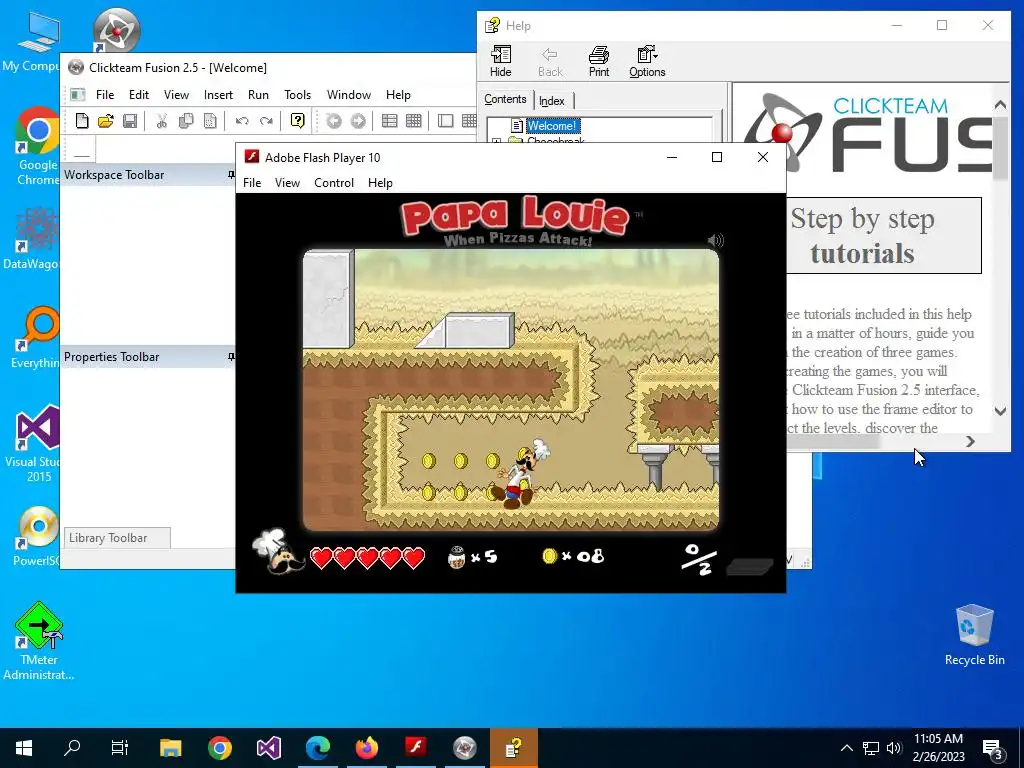
Task: Switch to the Index tab in Help
Action: [552, 101]
